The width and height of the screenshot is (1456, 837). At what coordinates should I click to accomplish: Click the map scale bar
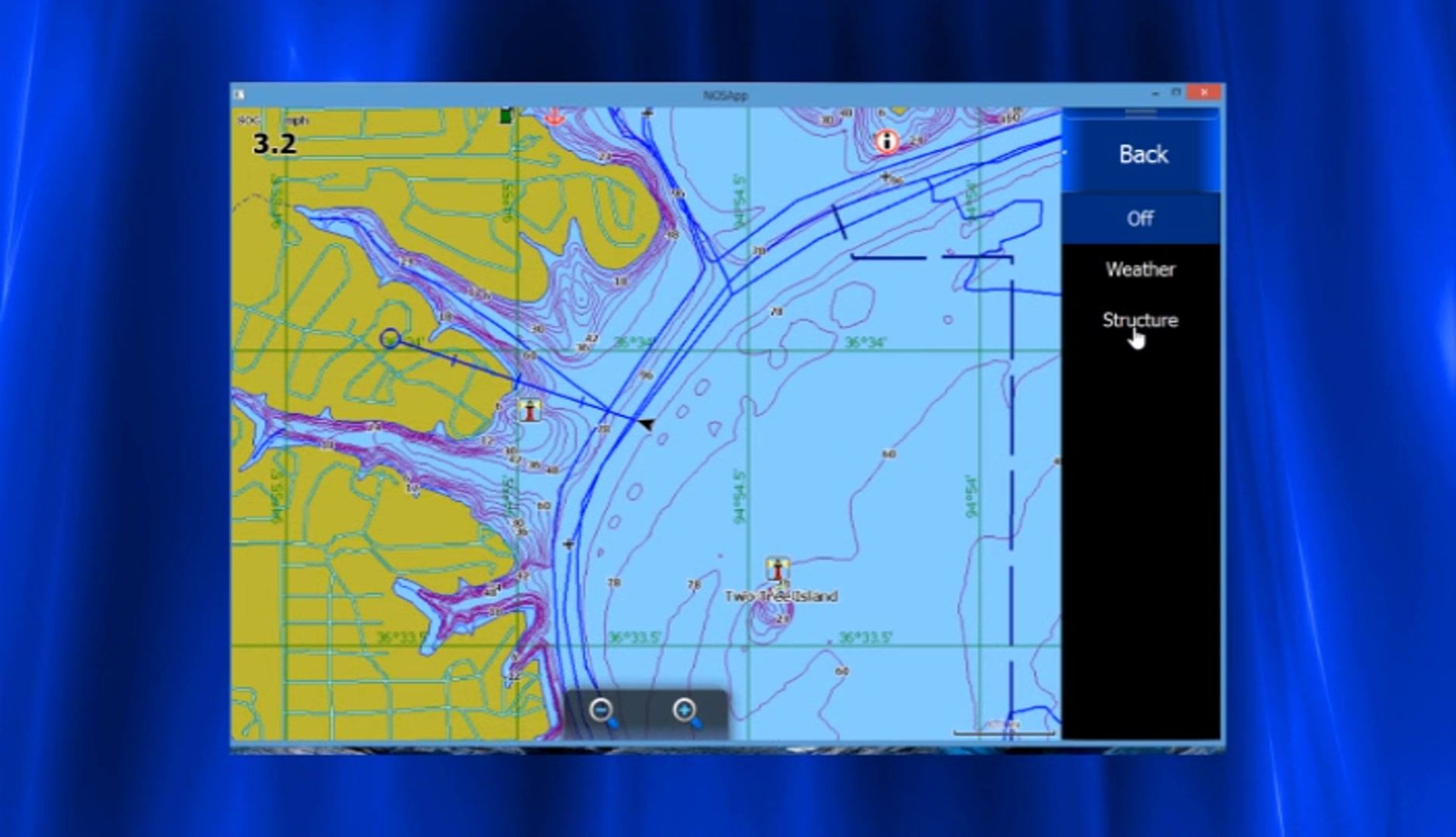1004,729
